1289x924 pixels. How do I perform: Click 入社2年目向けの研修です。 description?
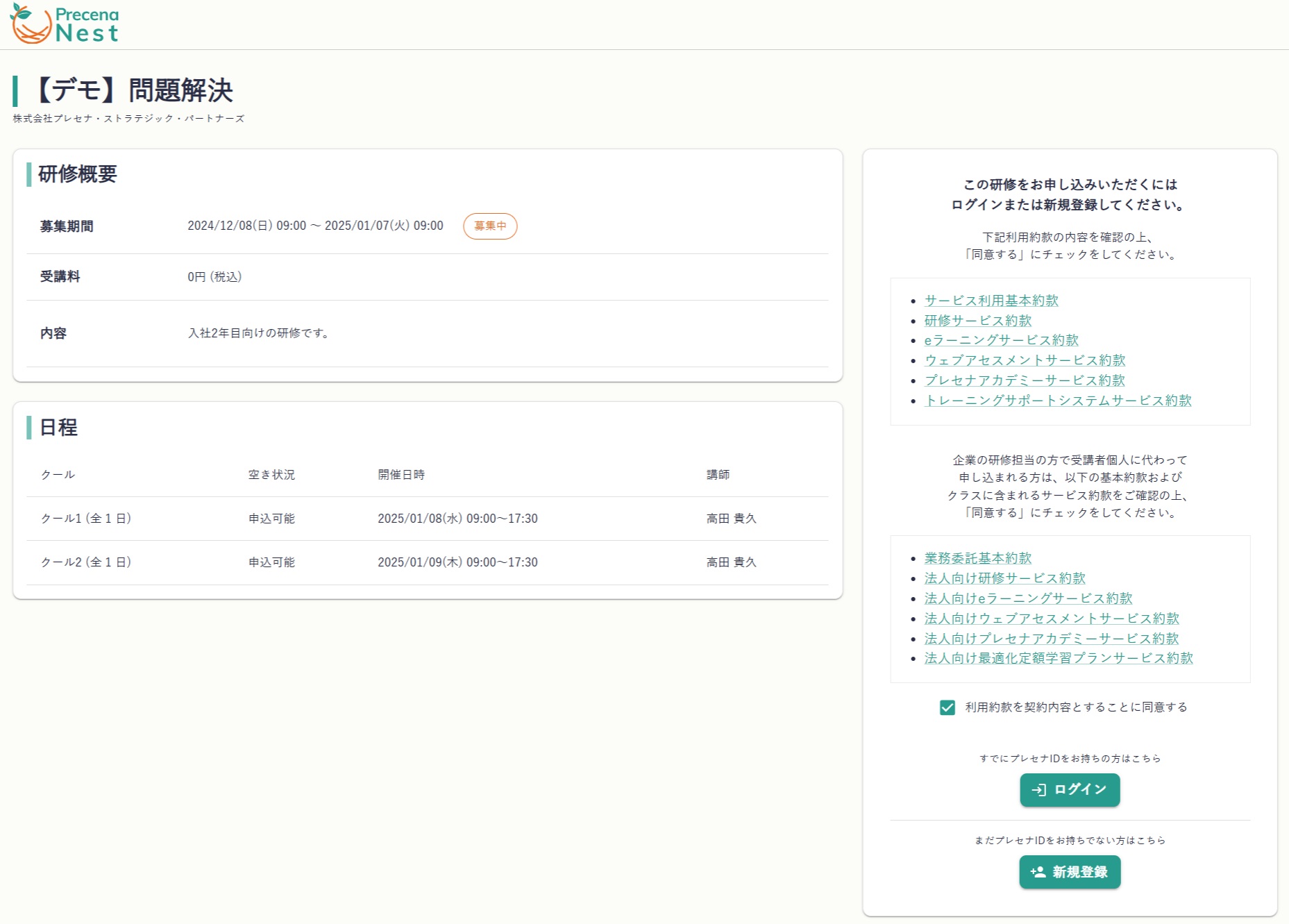point(259,333)
